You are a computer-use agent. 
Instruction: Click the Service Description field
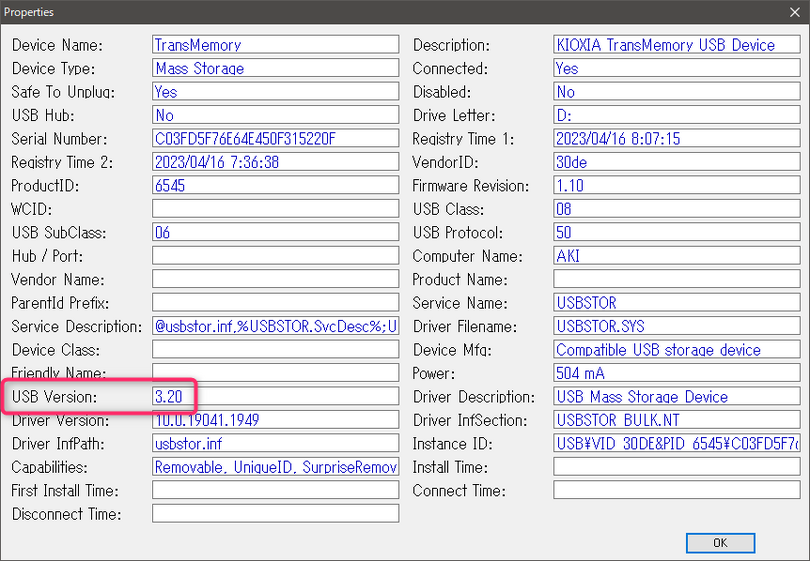[x=275, y=326]
